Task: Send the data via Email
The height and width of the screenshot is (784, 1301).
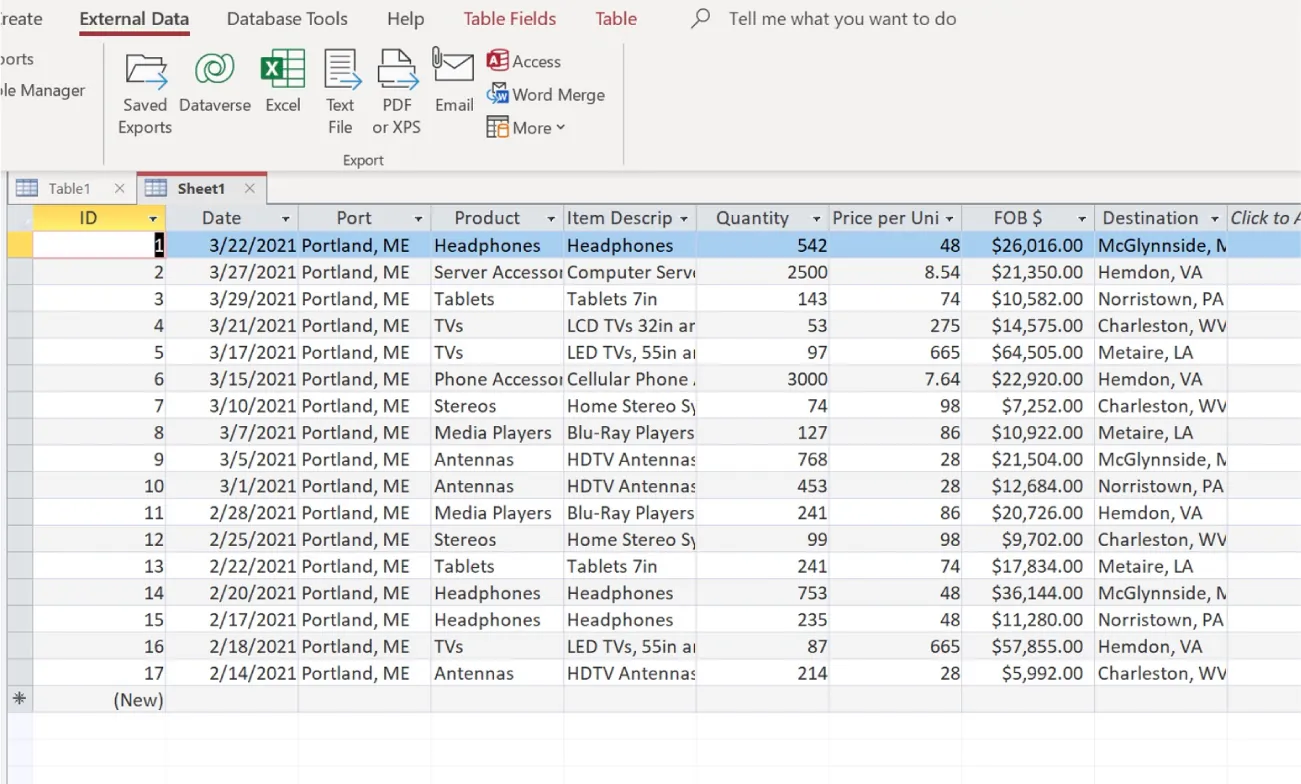Action: (x=453, y=90)
